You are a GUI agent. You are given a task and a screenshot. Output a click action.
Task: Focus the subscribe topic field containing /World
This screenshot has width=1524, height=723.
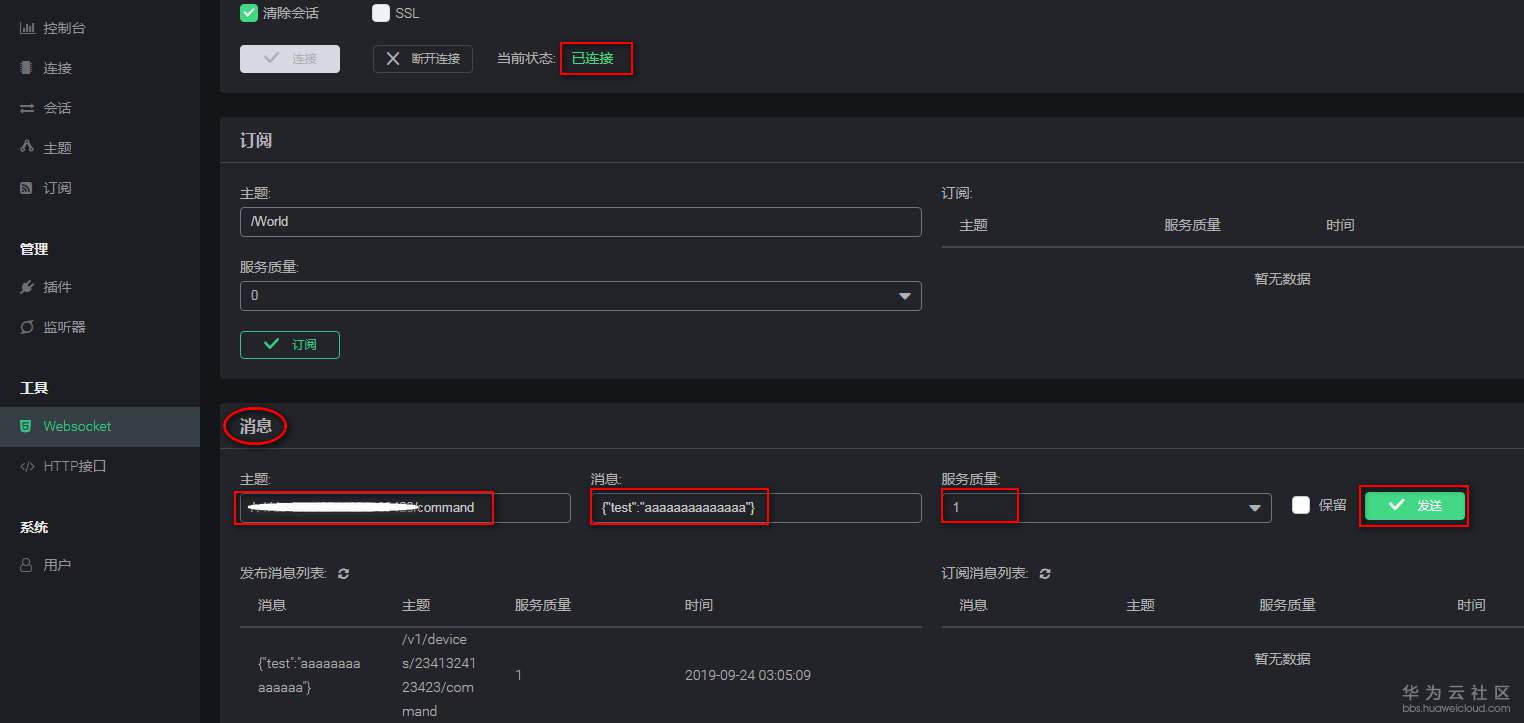coord(581,222)
